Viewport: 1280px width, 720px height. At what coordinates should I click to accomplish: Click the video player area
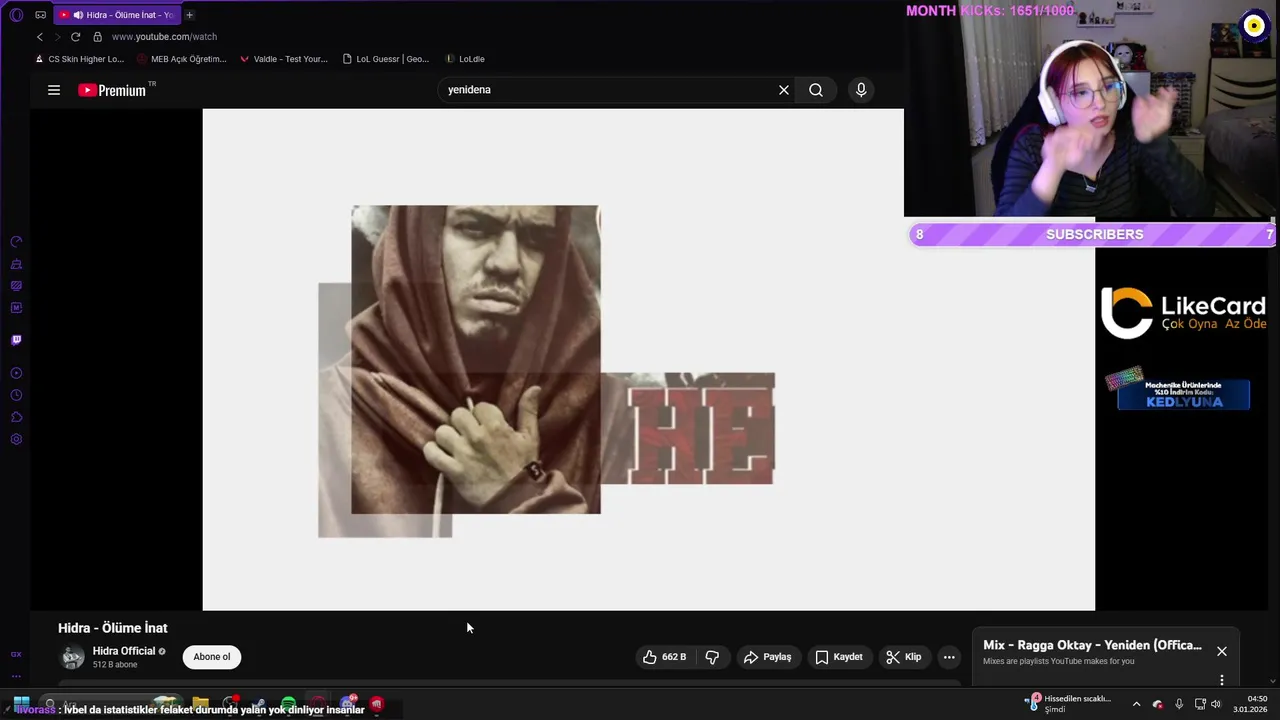click(x=648, y=359)
